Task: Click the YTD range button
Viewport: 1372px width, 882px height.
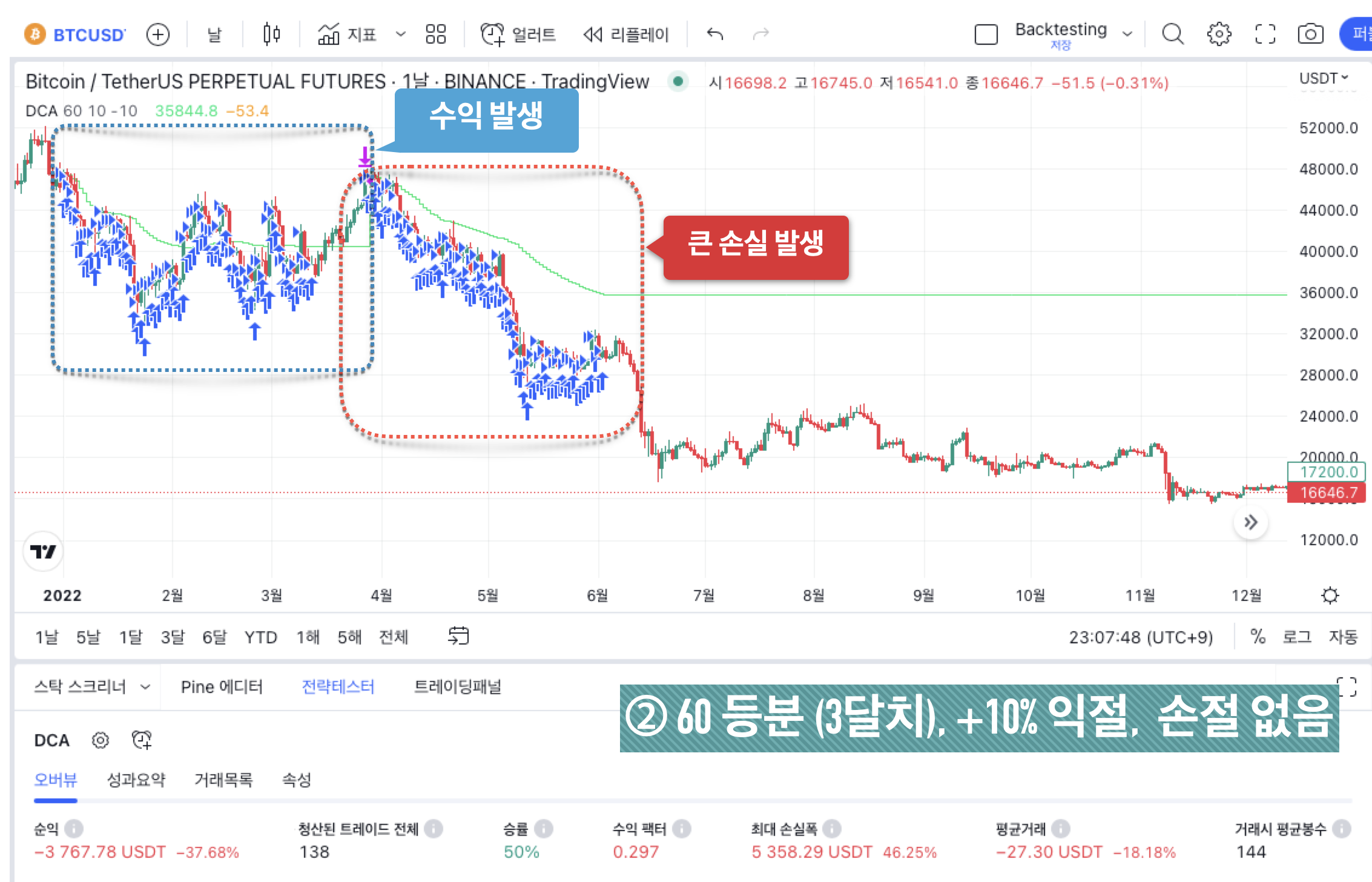Action: click(x=261, y=637)
